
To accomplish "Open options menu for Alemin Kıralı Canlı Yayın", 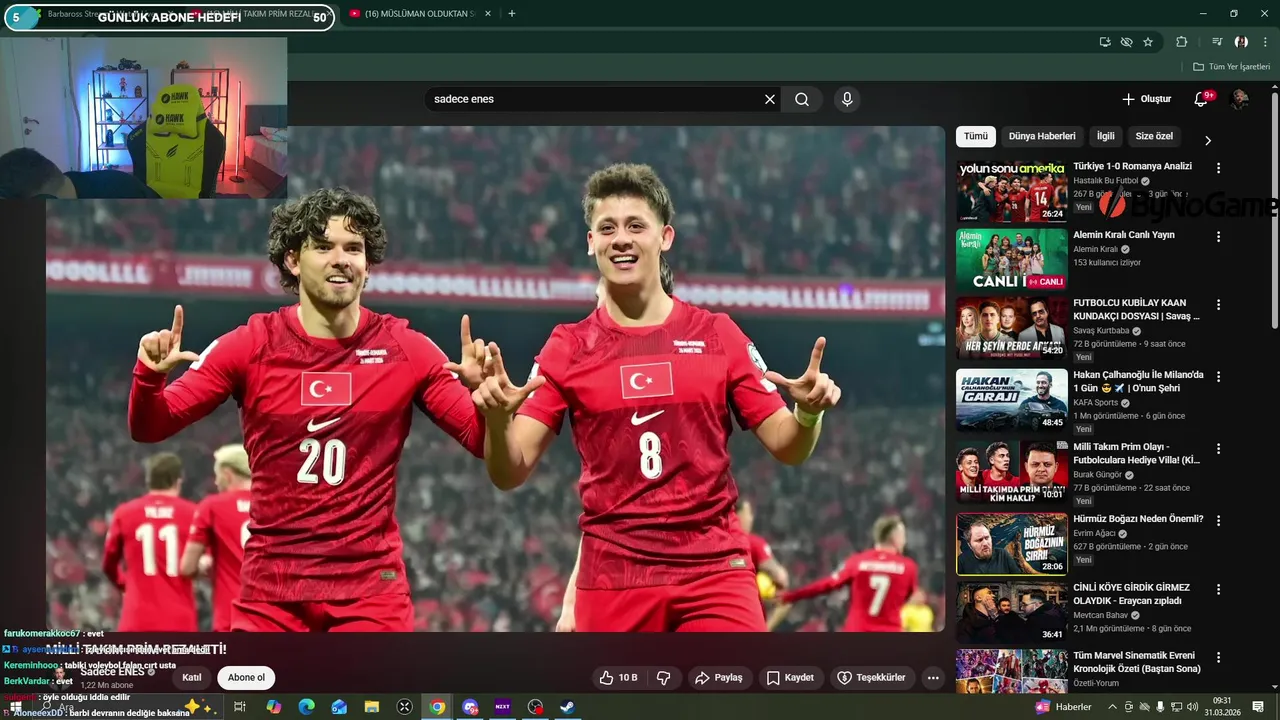I will (x=1218, y=237).
